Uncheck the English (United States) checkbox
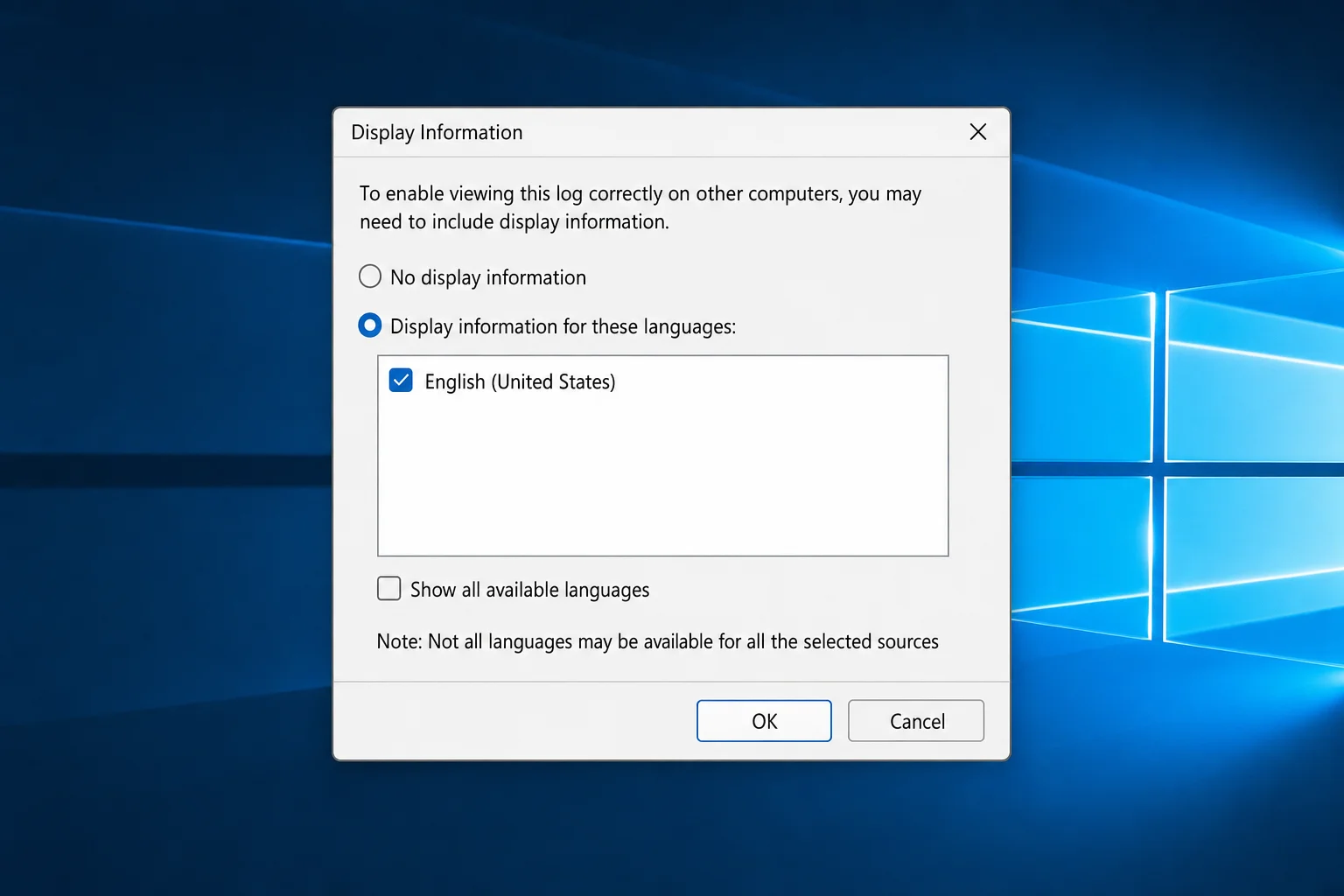This screenshot has height=896, width=1344. click(x=401, y=381)
